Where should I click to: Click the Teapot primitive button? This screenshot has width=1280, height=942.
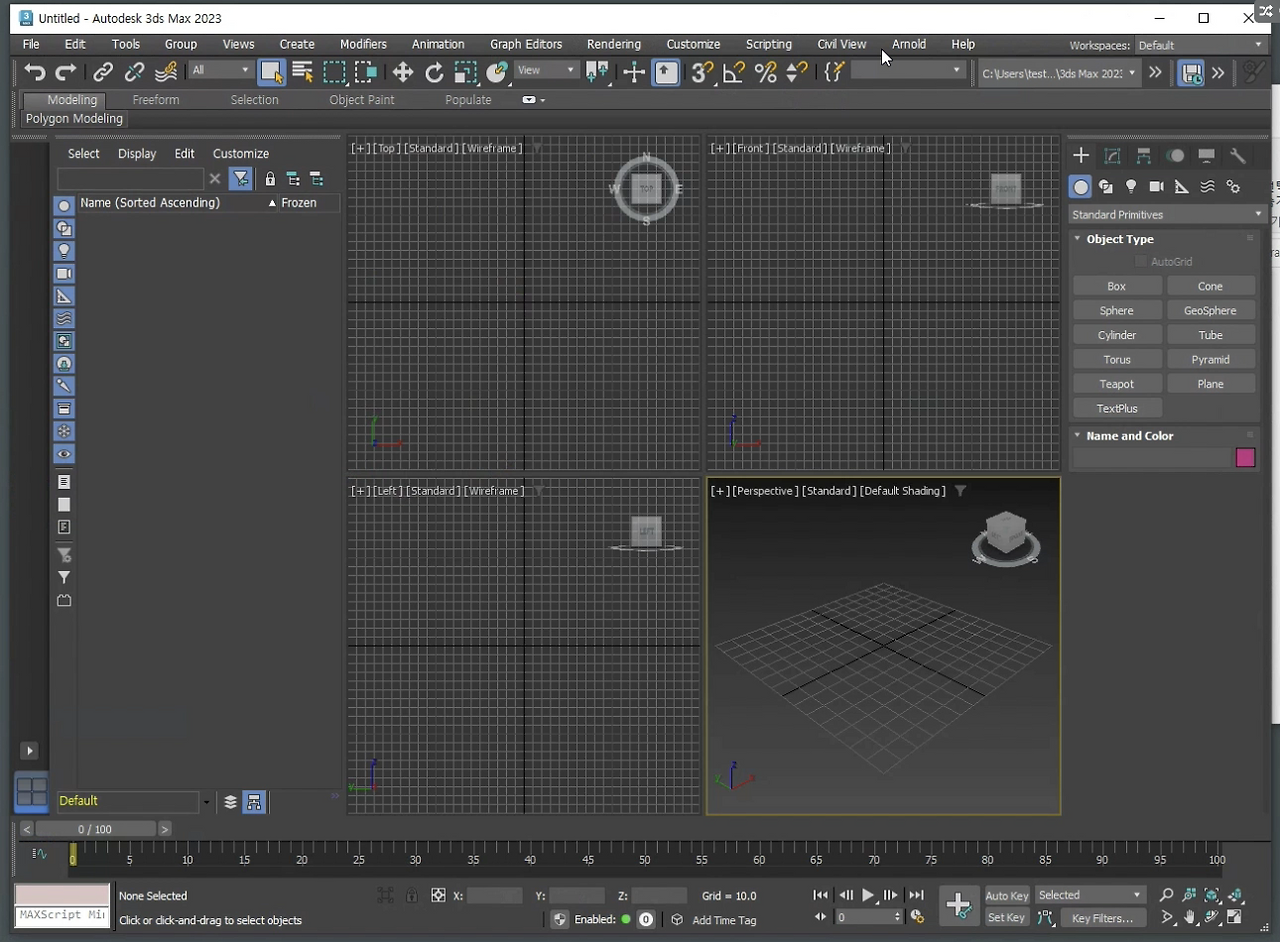point(1116,384)
